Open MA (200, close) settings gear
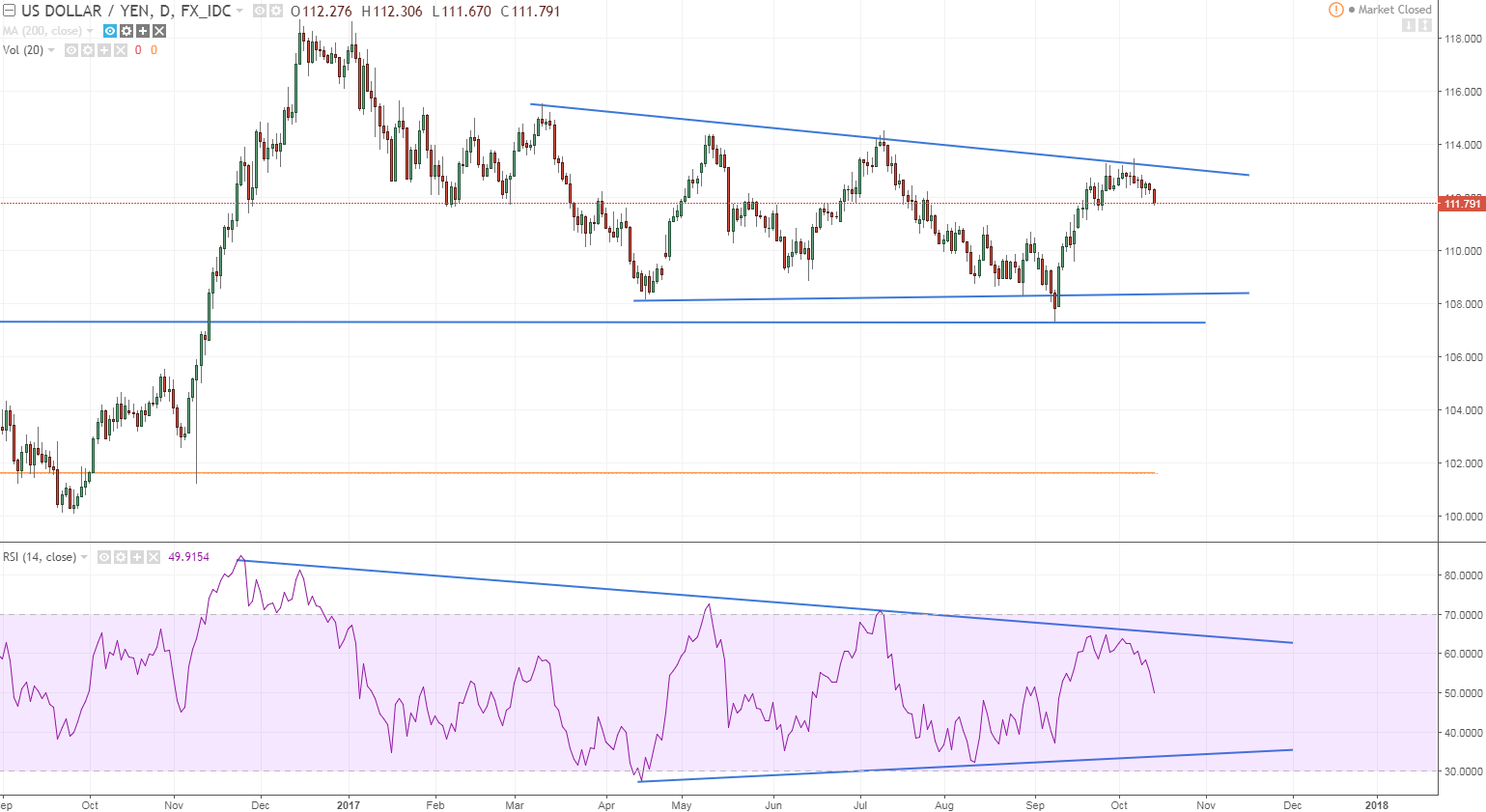 [126, 31]
